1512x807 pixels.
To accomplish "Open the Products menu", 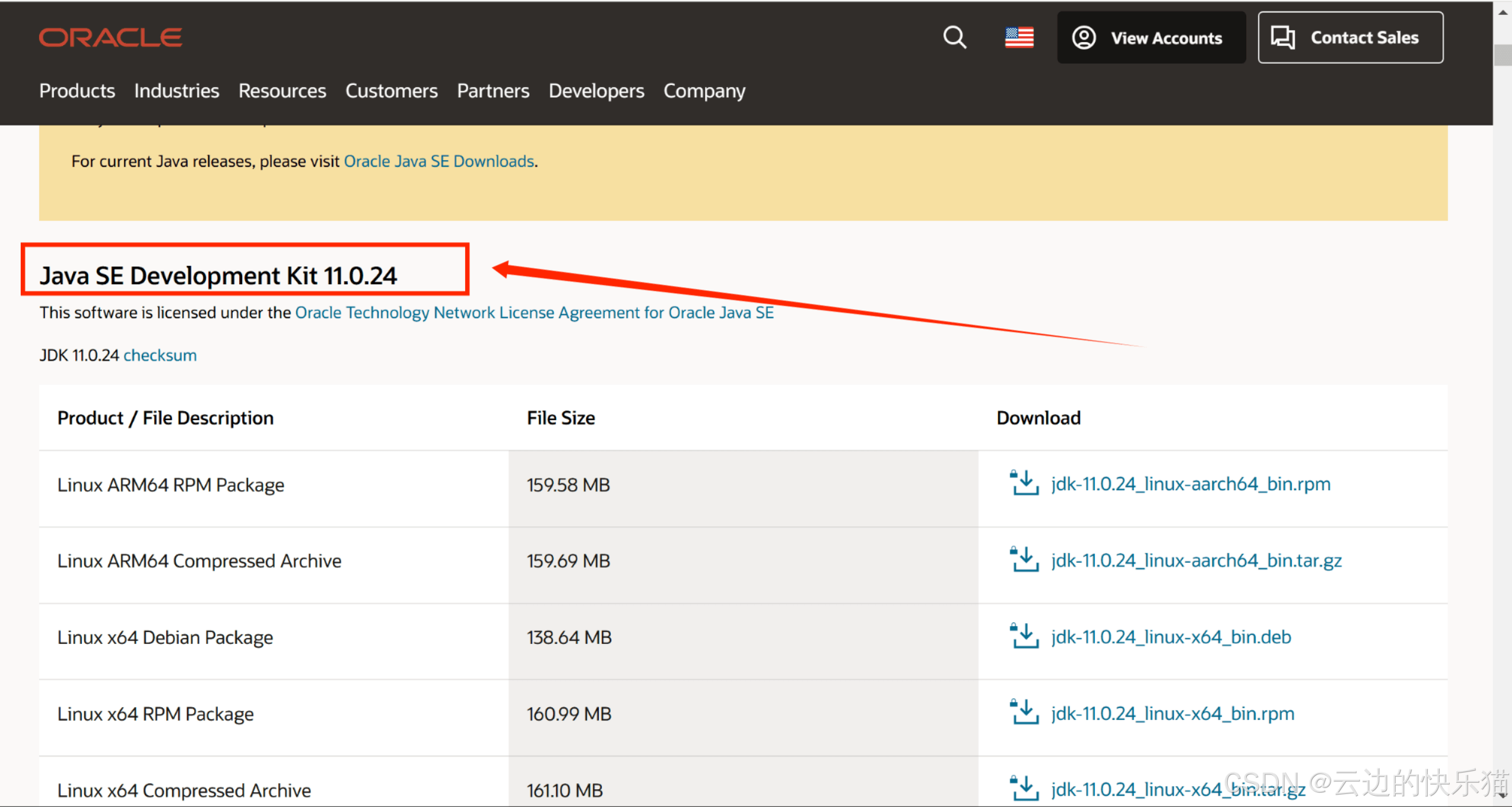I will pos(77,91).
